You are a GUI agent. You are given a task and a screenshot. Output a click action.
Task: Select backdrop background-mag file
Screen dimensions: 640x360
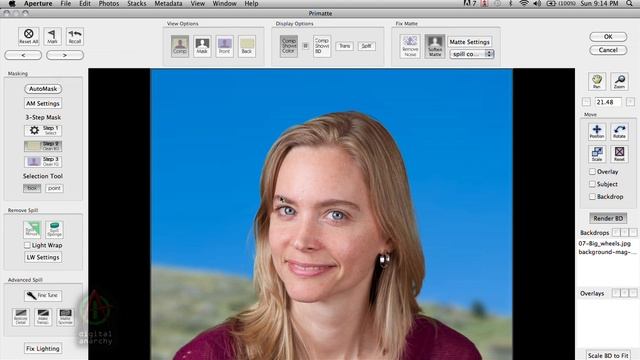[x=607, y=252]
